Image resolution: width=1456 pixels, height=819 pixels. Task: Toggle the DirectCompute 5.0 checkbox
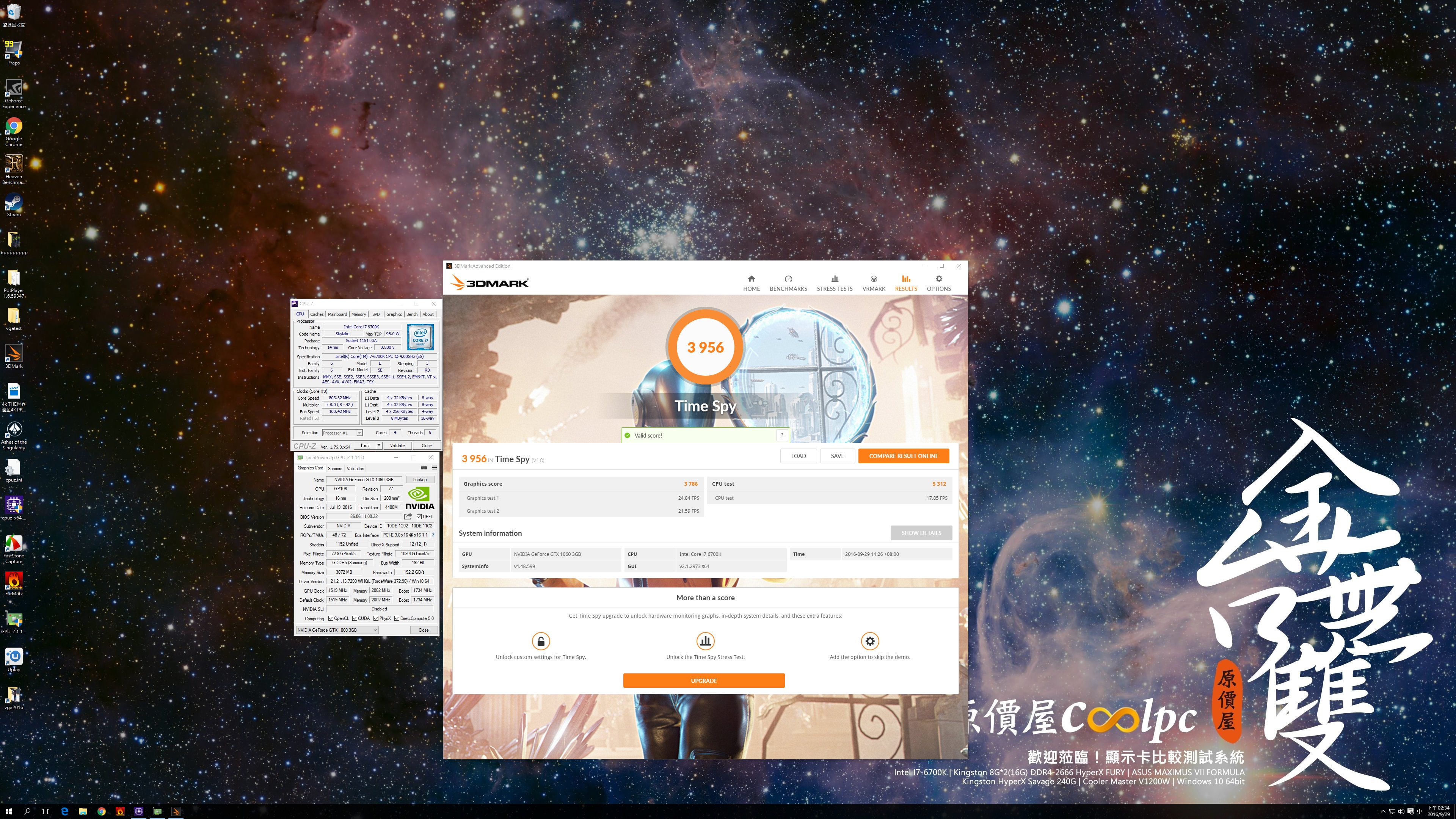tap(397, 618)
